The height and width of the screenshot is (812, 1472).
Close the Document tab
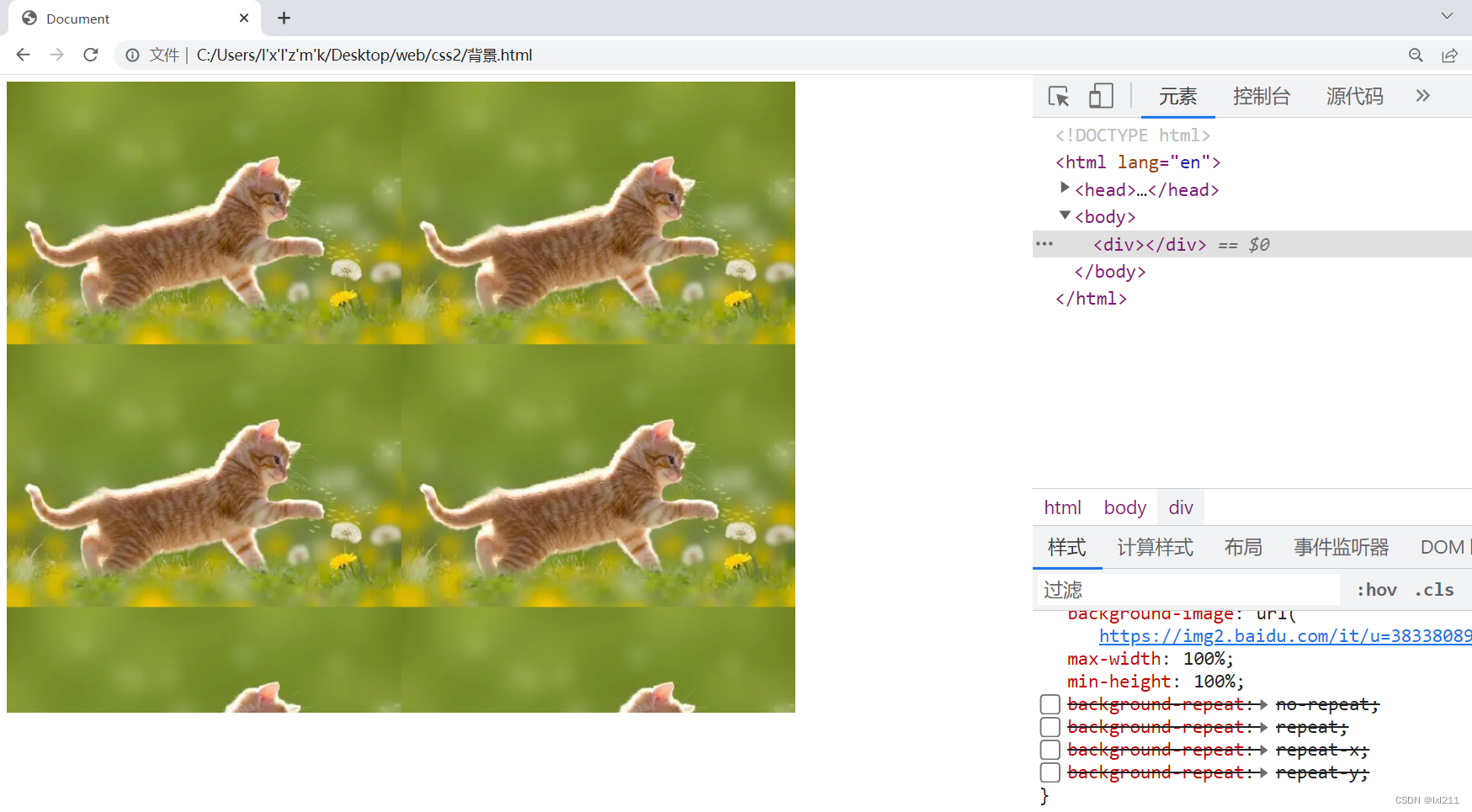(244, 18)
